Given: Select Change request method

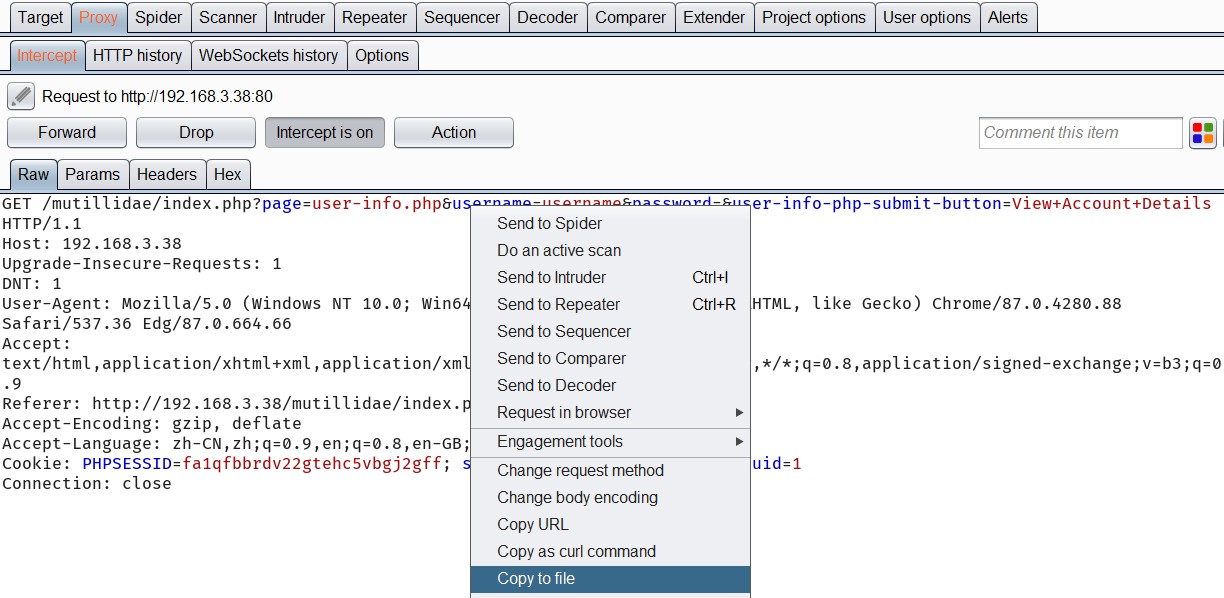Looking at the screenshot, I should coord(610,470).
